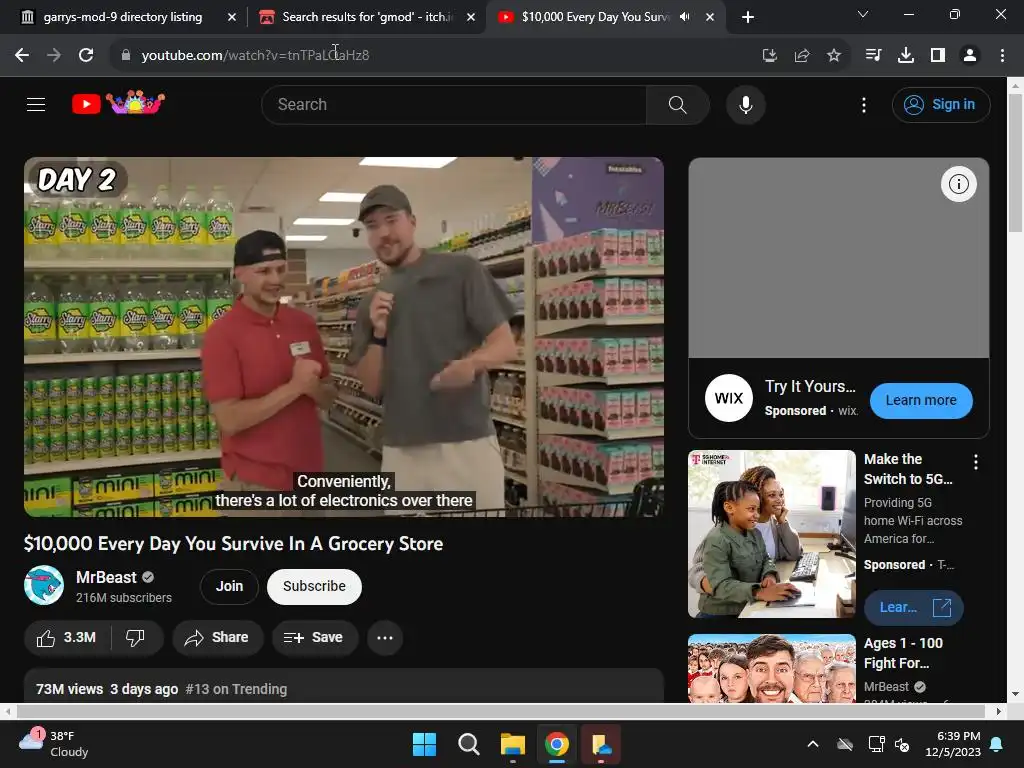The width and height of the screenshot is (1024, 768).
Task: View site info via lock icon
Action: 125,55
